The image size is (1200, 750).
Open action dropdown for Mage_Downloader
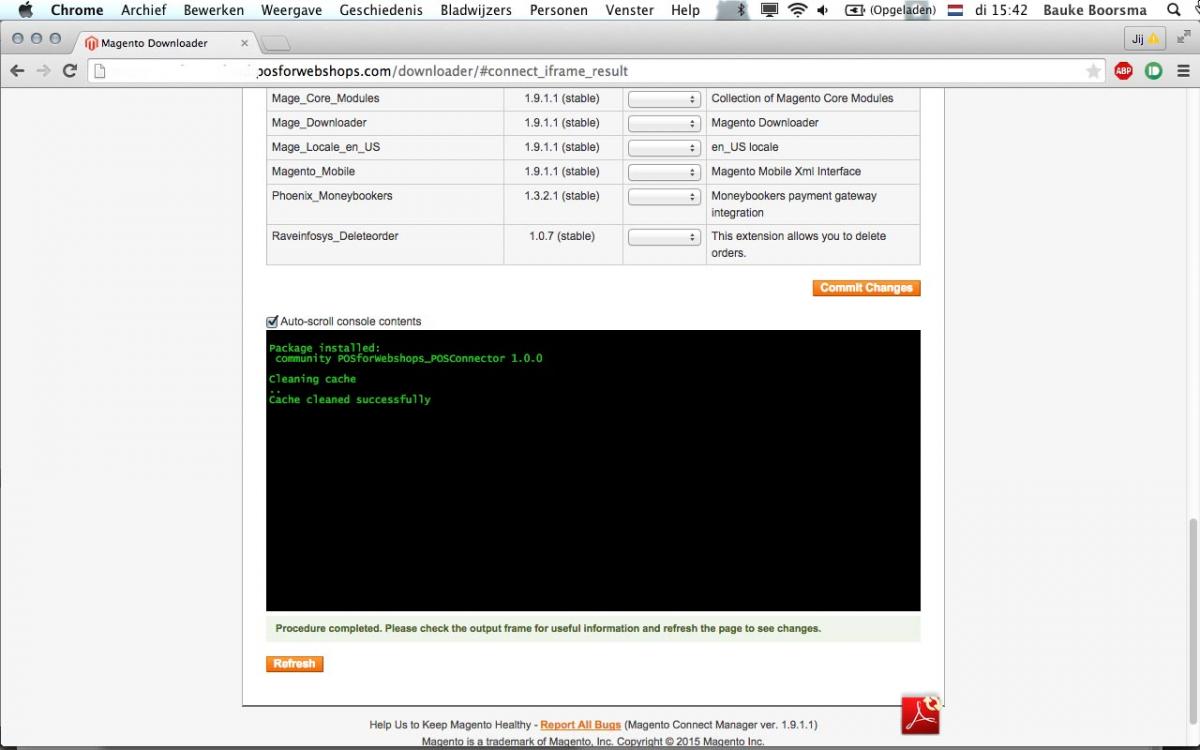click(x=664, y=124)
